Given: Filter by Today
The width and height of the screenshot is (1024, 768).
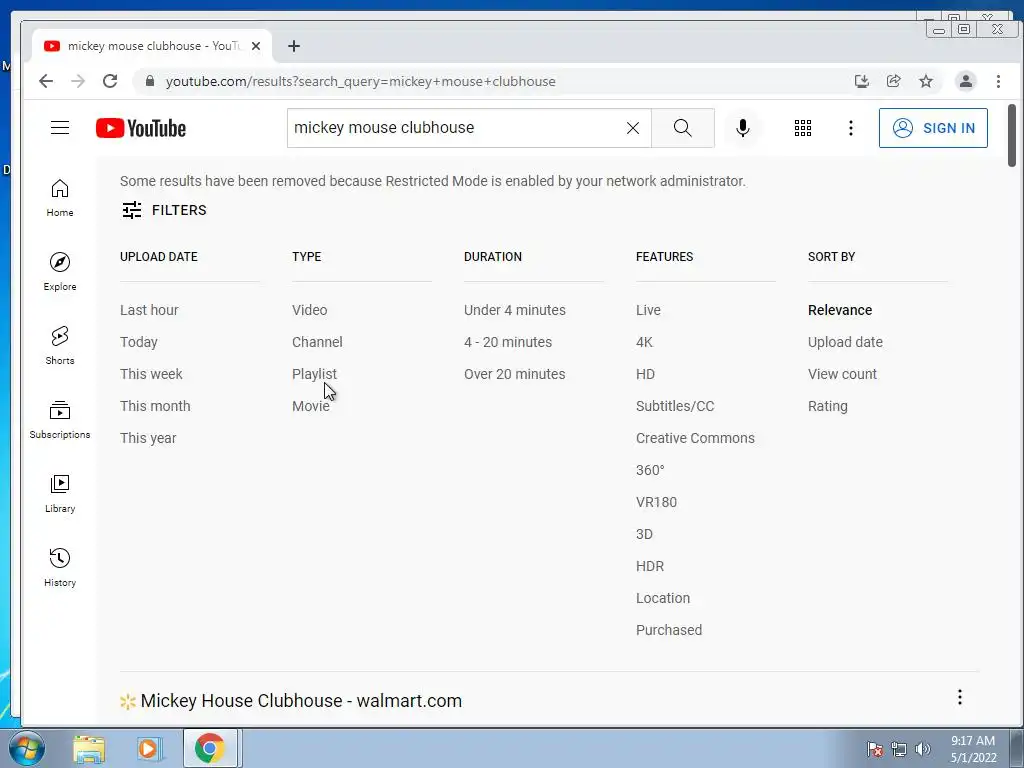Looking at the screenshot, I should coord(138,342).
